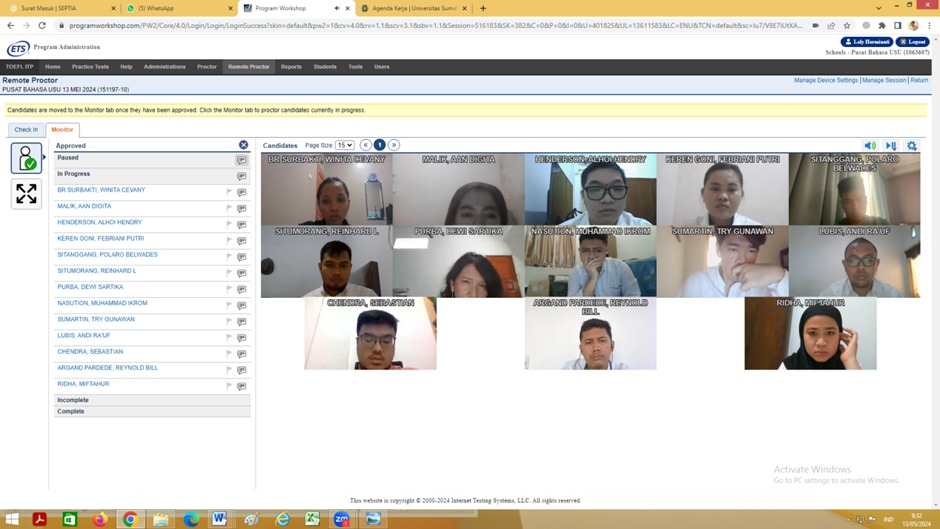Select the Monitor tab

(x=62, y=130)
